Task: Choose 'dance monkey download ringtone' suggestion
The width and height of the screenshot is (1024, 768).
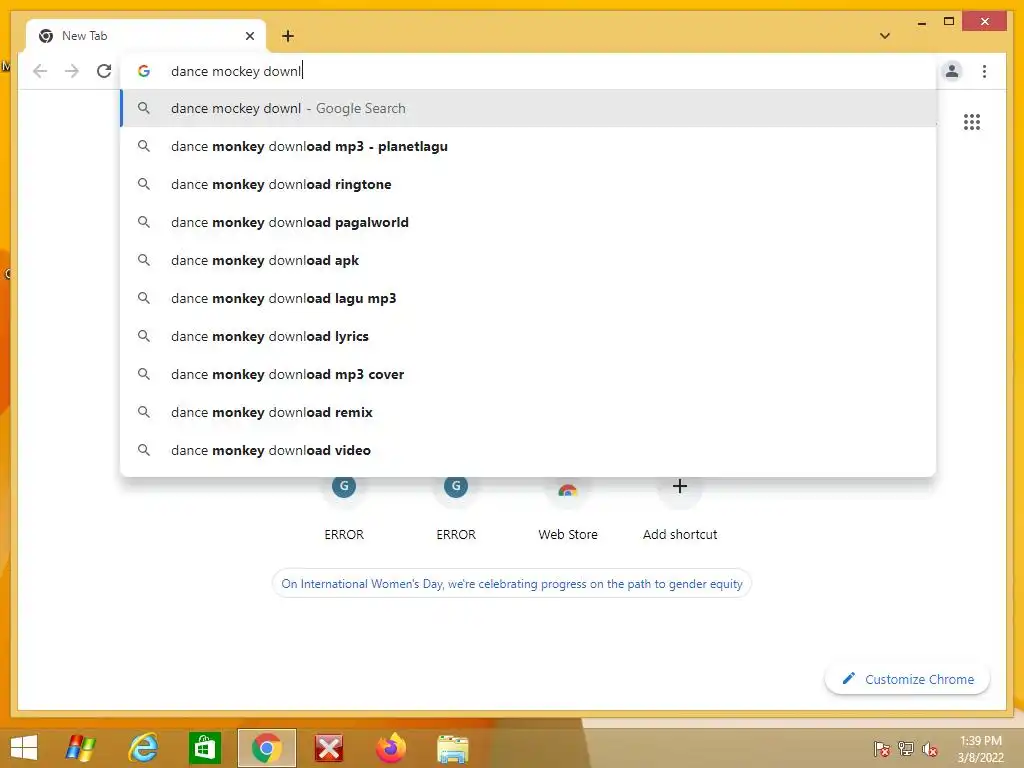Action: (x=528, y=184)
